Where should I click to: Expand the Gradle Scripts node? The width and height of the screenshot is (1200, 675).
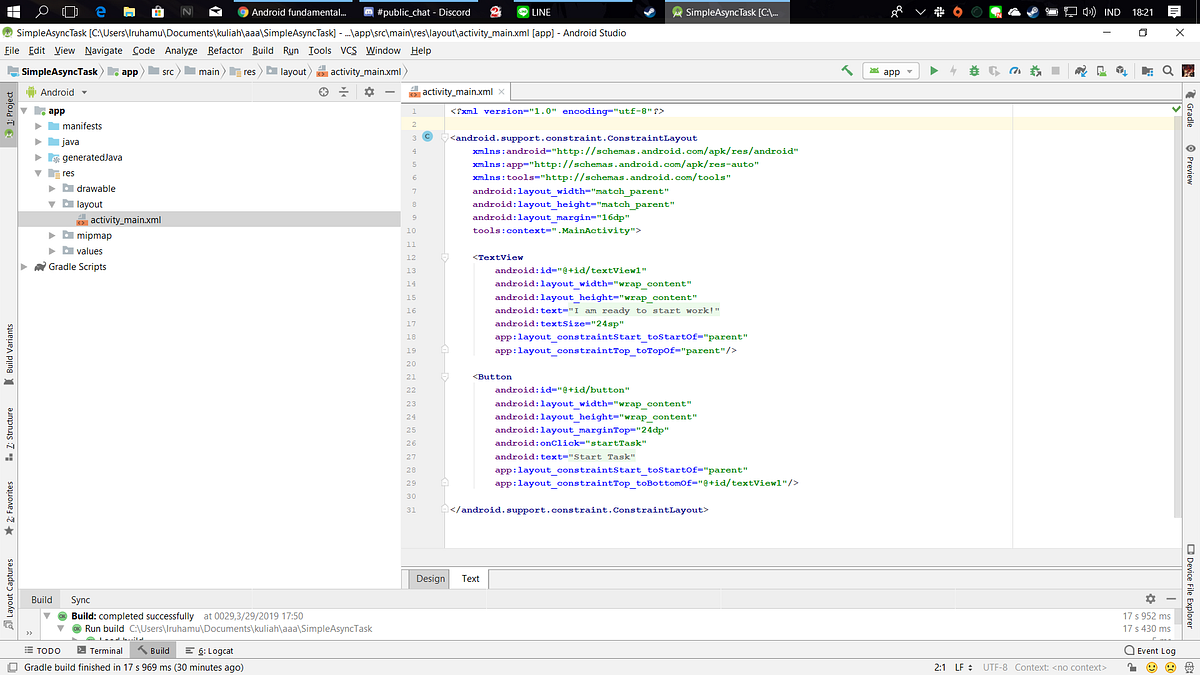[x=23, y=266]
